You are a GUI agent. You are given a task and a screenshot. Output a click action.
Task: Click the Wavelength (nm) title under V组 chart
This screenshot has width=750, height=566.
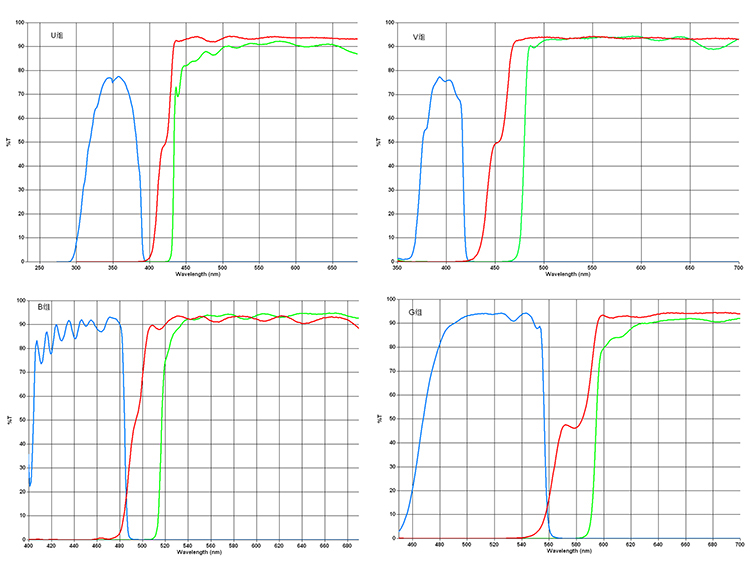click(x=568, y=274)
